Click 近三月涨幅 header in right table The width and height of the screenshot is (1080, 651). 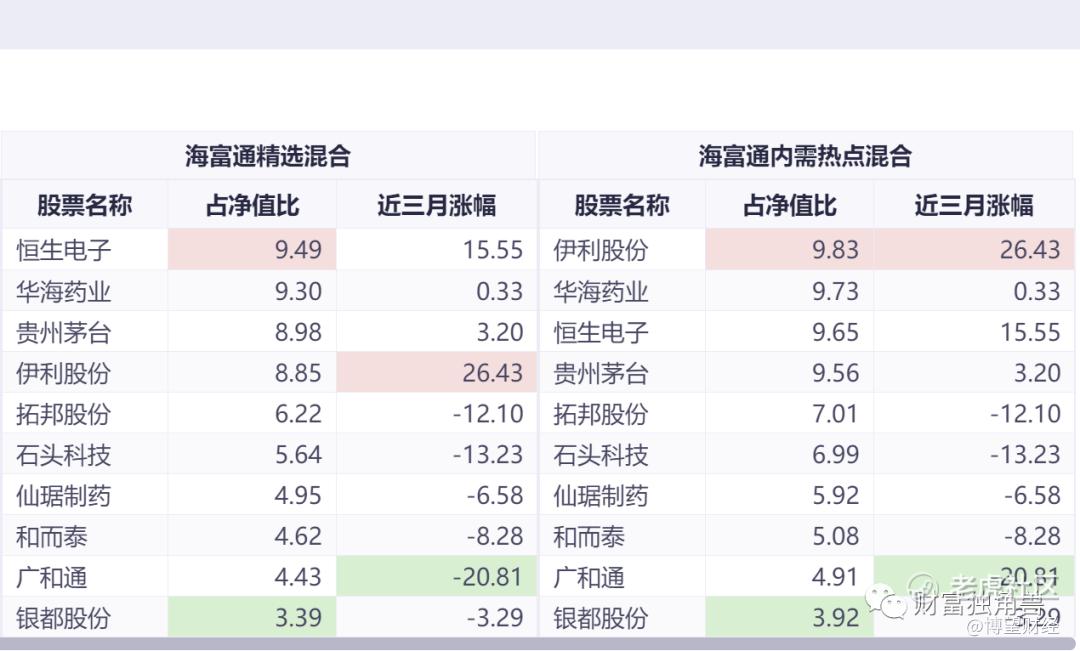point(974,206)
